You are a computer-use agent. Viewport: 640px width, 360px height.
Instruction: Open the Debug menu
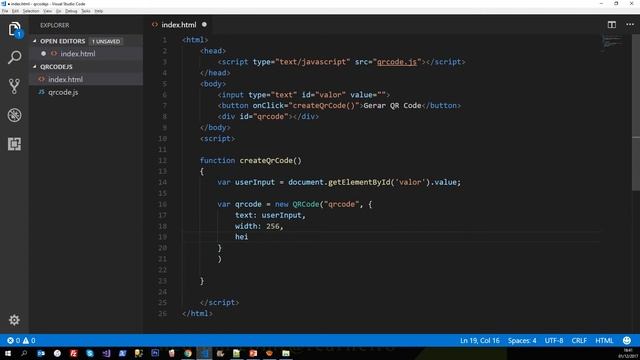click(x=71, y=11)
